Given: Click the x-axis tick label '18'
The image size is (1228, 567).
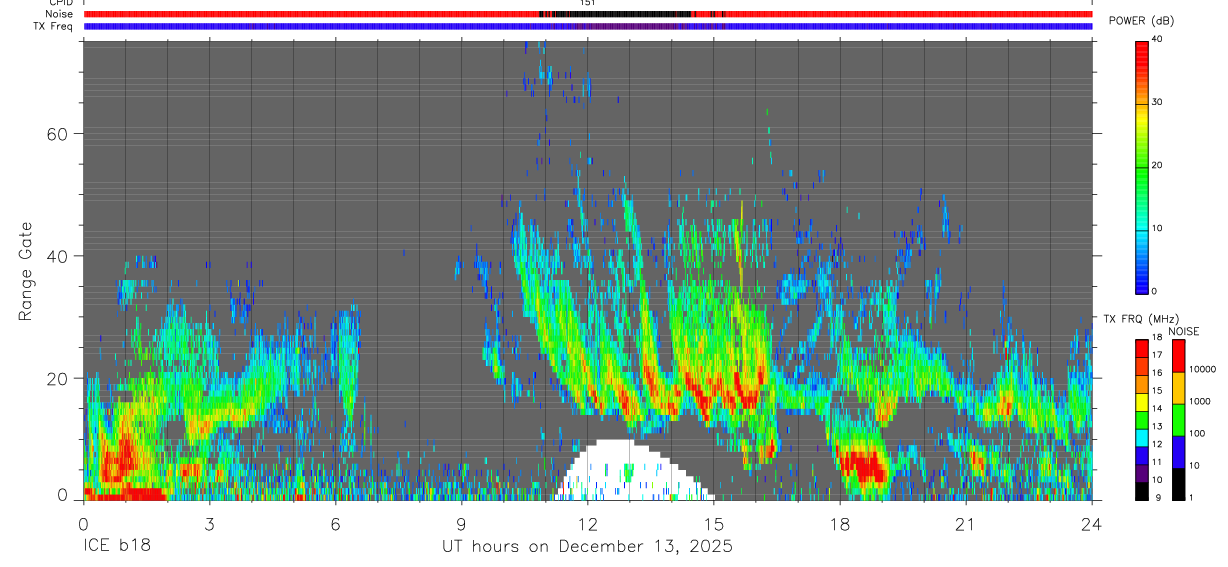Looking at the screenshot, I should tap(839, 524).
